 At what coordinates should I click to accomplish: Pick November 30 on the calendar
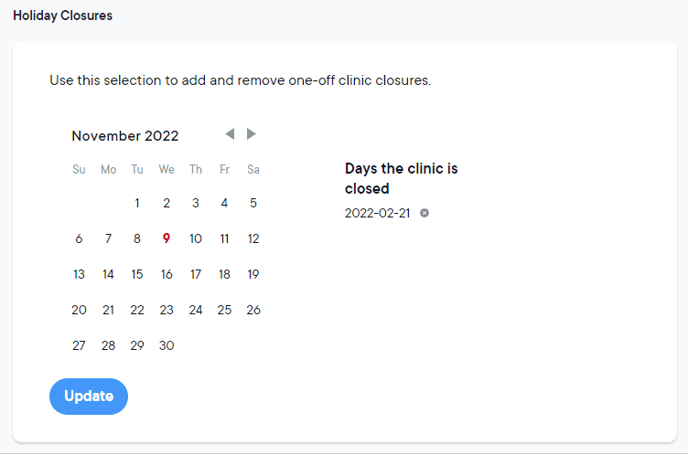click(166, 345)
